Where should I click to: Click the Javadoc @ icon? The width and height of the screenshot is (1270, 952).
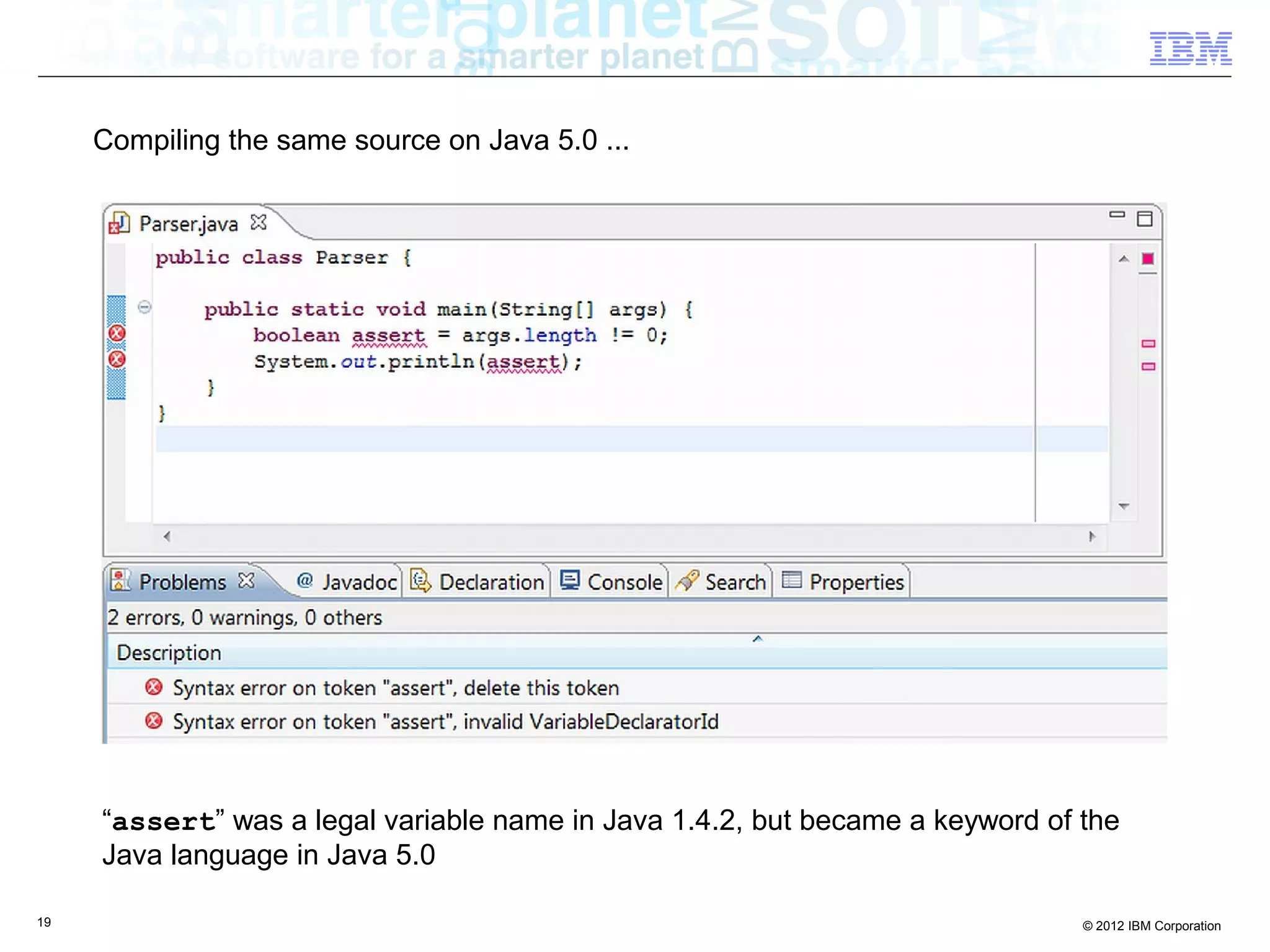tap(304, 581)
